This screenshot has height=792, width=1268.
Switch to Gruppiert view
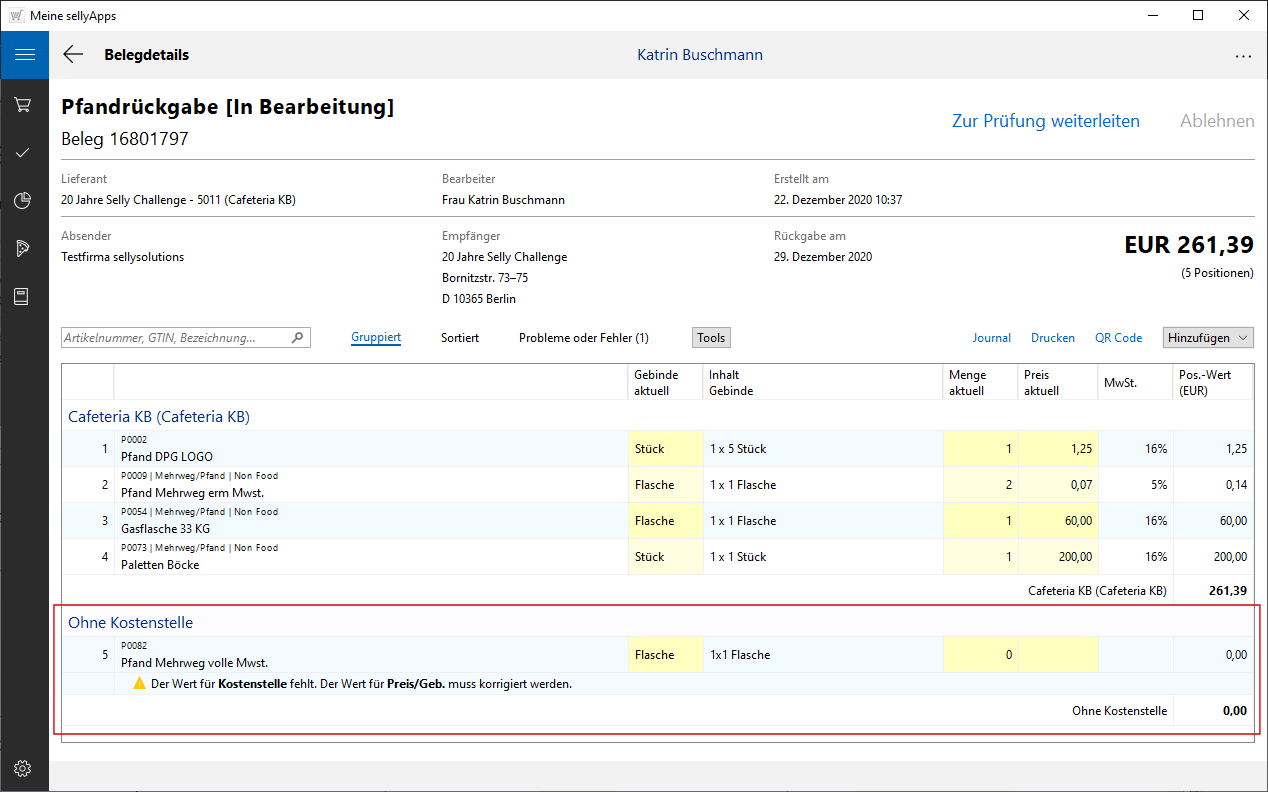click(376, 338)
